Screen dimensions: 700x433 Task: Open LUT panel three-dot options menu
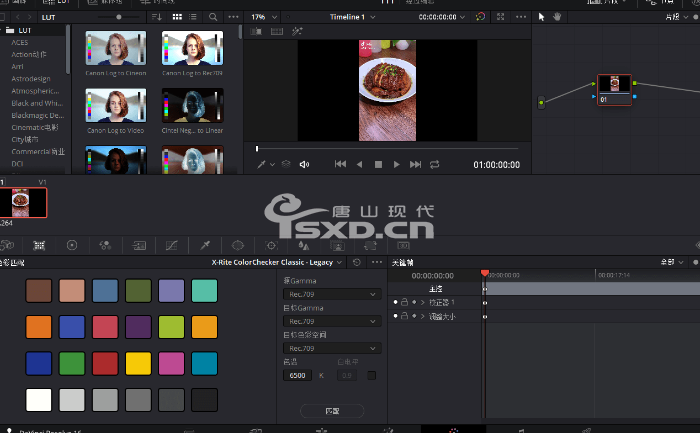(233, 17)
